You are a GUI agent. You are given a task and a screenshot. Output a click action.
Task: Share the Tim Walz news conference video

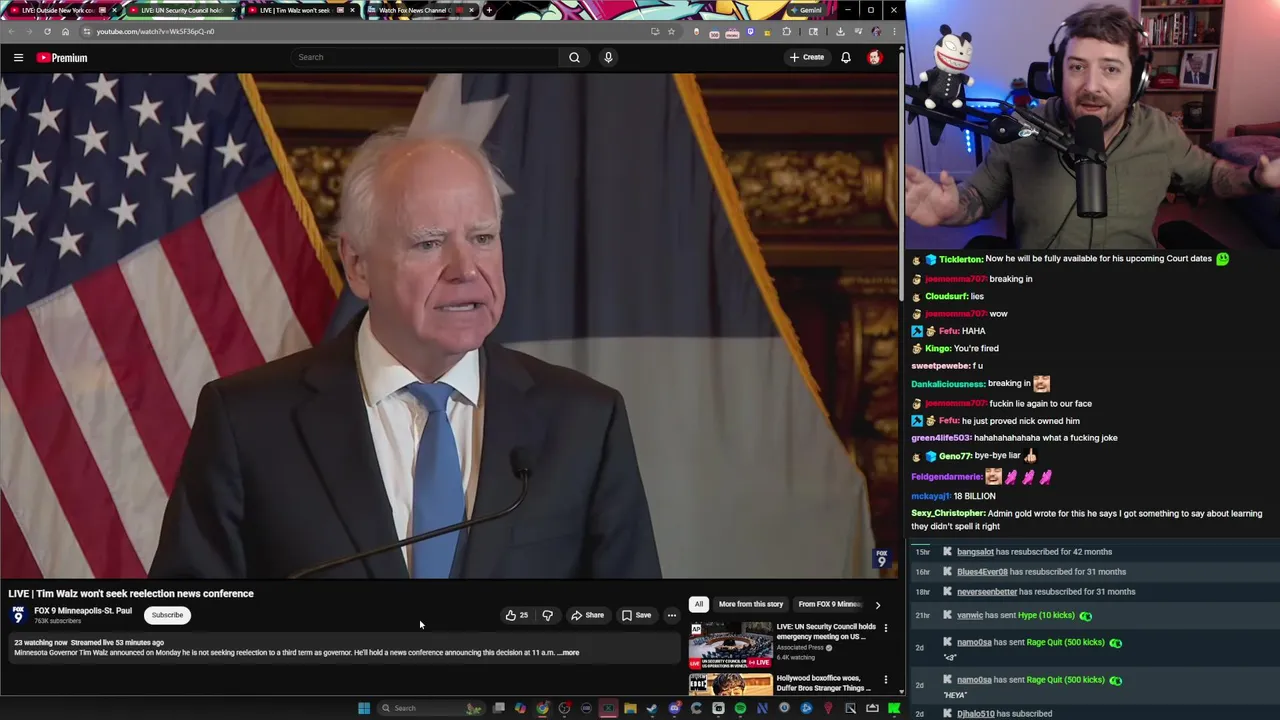pyautogui.click(x=587, y=615)
